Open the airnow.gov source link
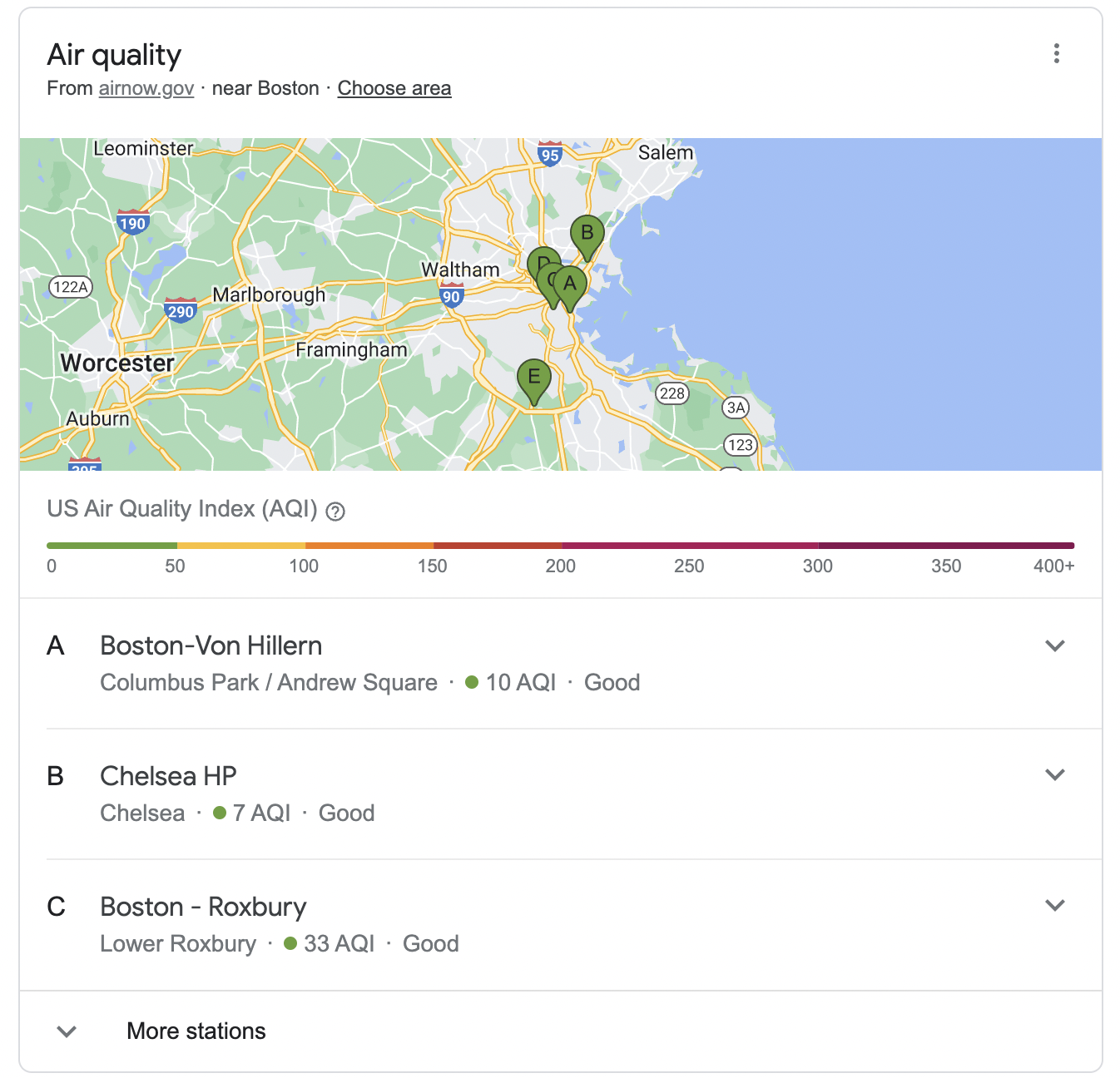The width and height of the screenshot is (1120, 1078). 146,88
